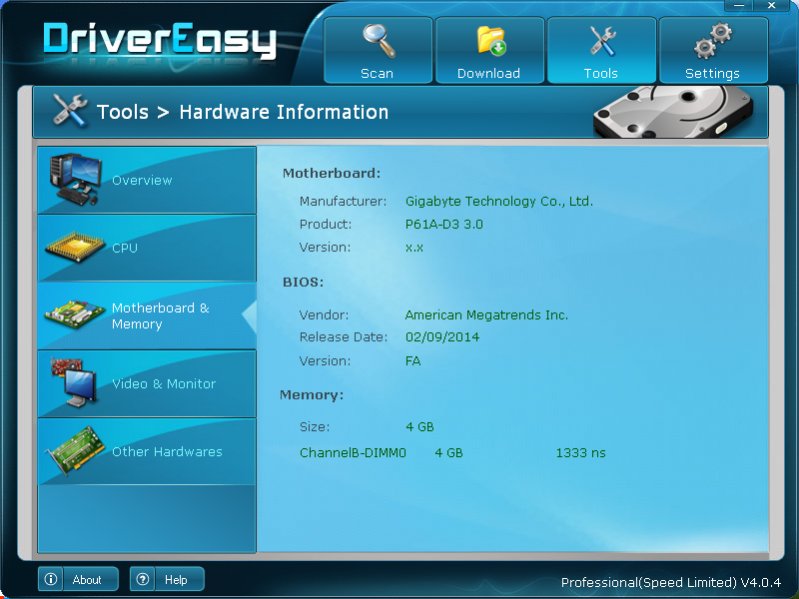The image size is (799, 599).
Task: Show the Overview section label
Action: (142, 180)
